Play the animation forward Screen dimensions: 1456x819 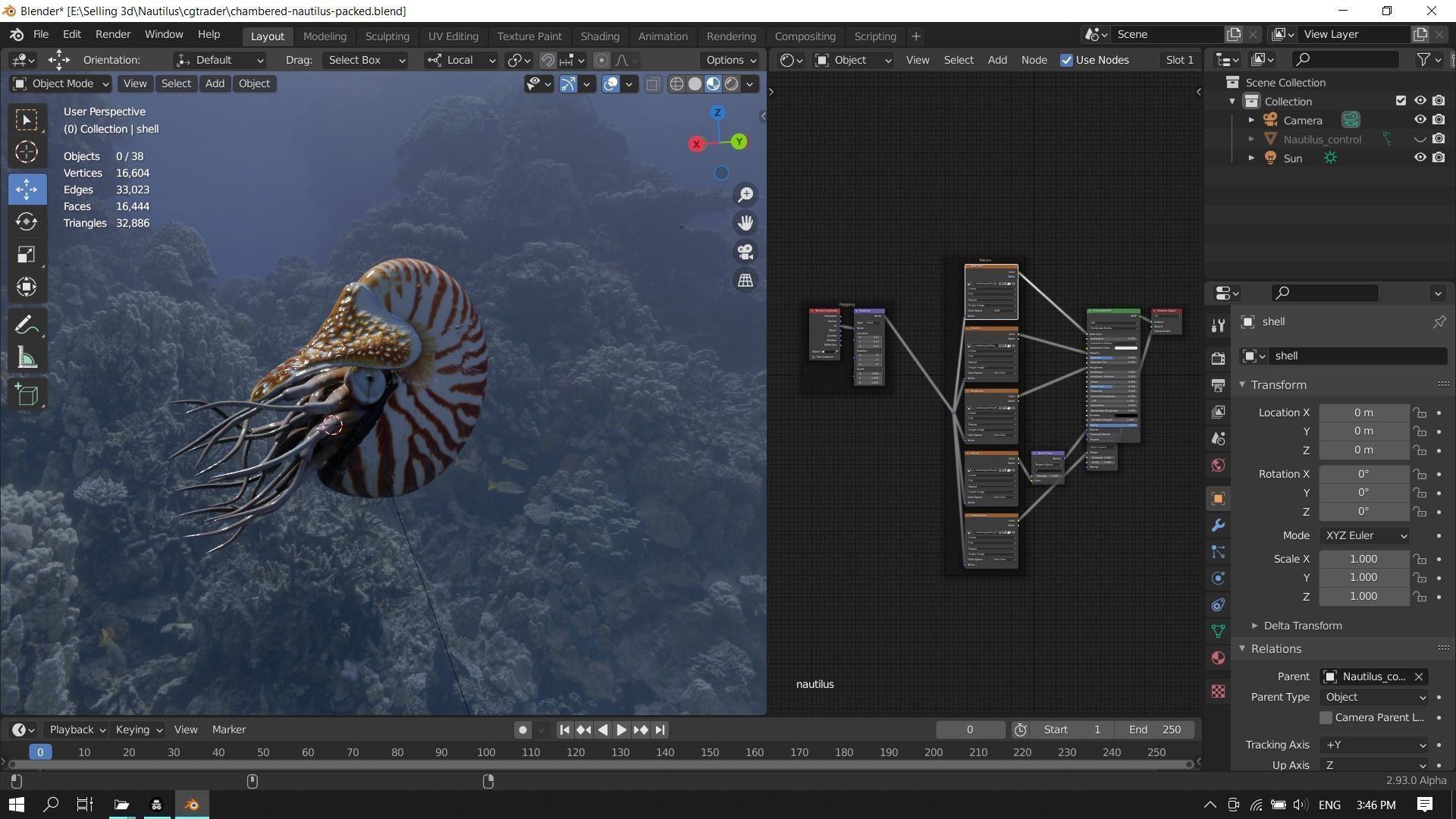click(621, 730)
